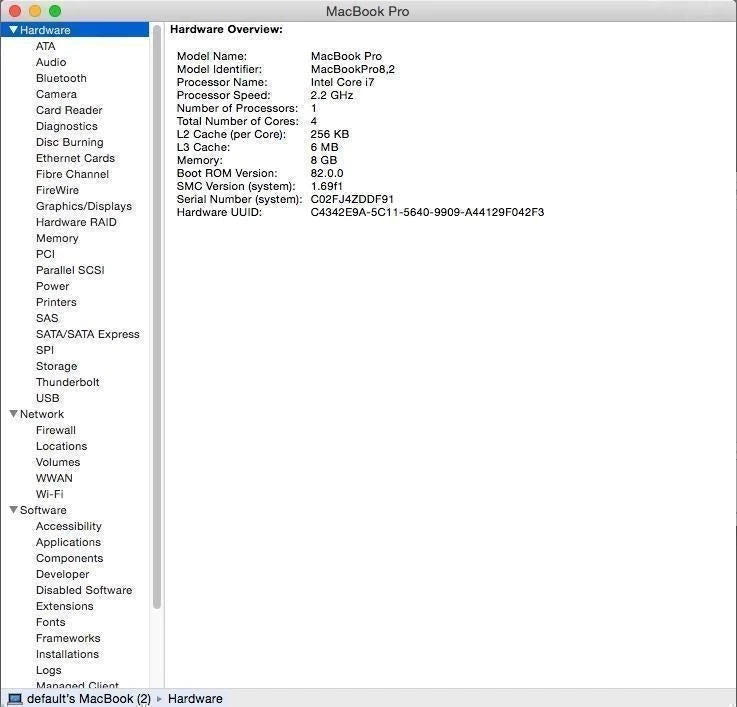Image resolution: width=737 pixels, height=707 pixels.
Task: Collapse the Hardware section triangle
Action: (x=13, y=30)
